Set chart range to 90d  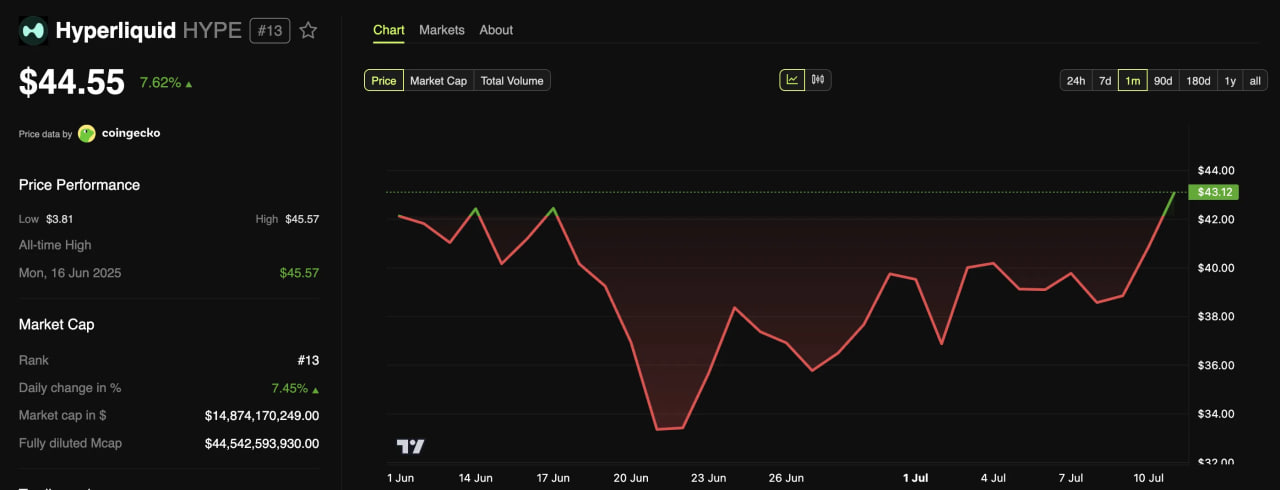1163,81
